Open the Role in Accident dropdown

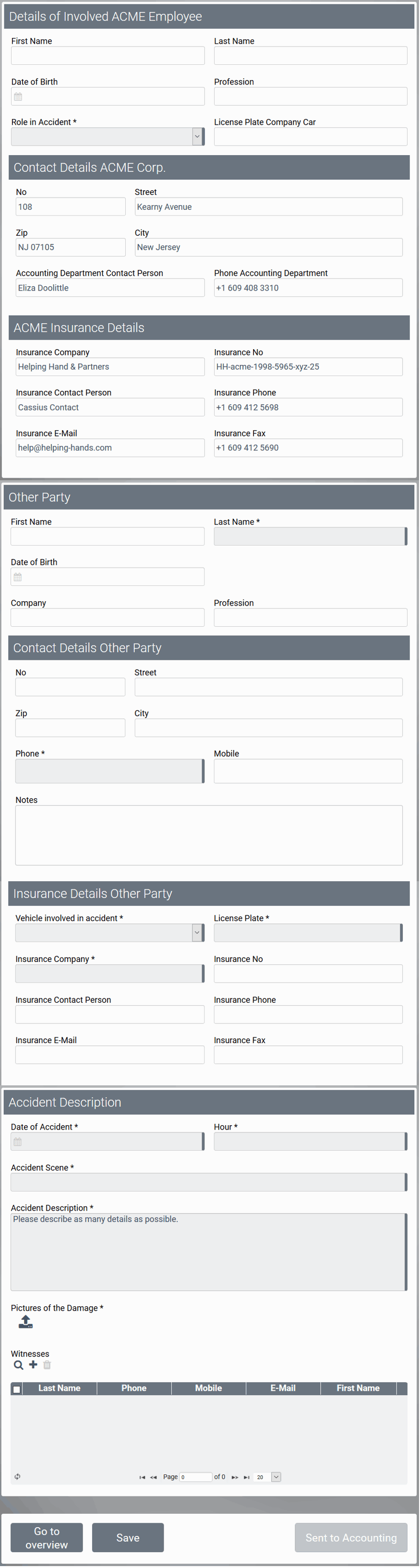(x=197, y=137)
